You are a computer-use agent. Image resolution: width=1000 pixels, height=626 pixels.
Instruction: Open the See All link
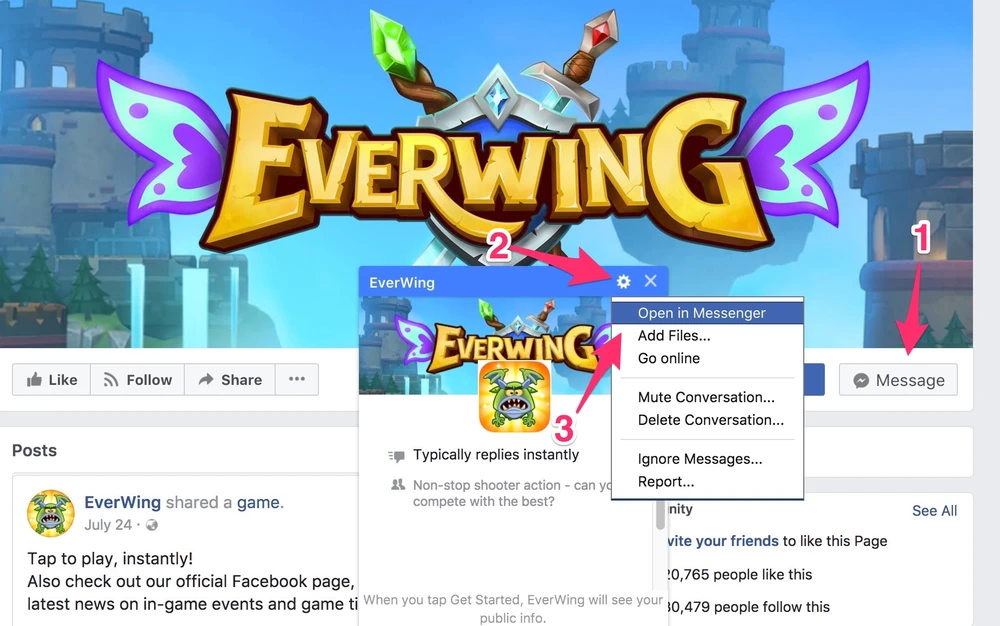point(934,511)
